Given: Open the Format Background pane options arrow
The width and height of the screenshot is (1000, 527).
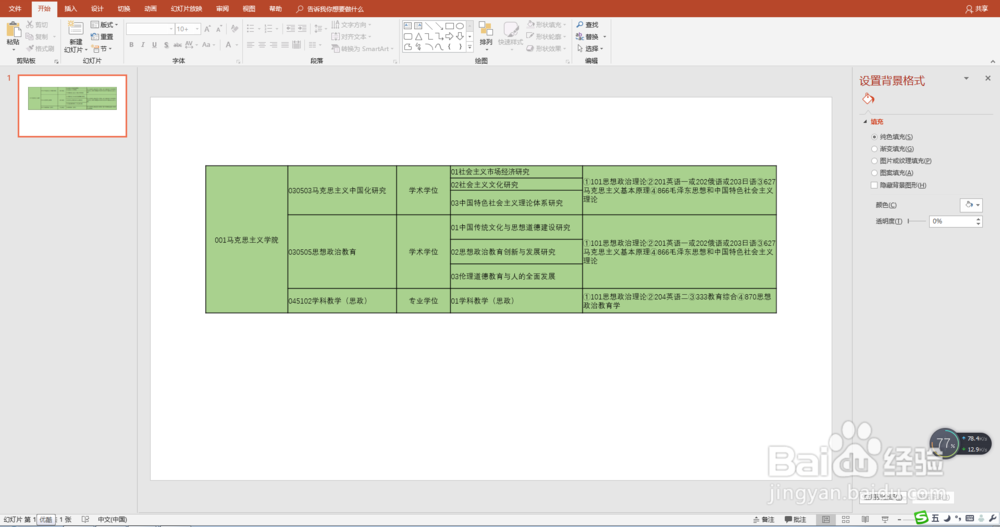Looking at the screenshot, I should (x=966, y=78).
